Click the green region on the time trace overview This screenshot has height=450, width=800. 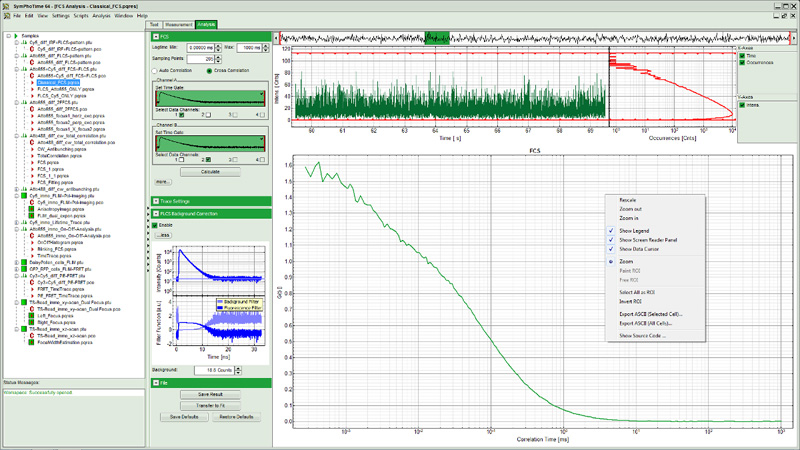[437, 37]
